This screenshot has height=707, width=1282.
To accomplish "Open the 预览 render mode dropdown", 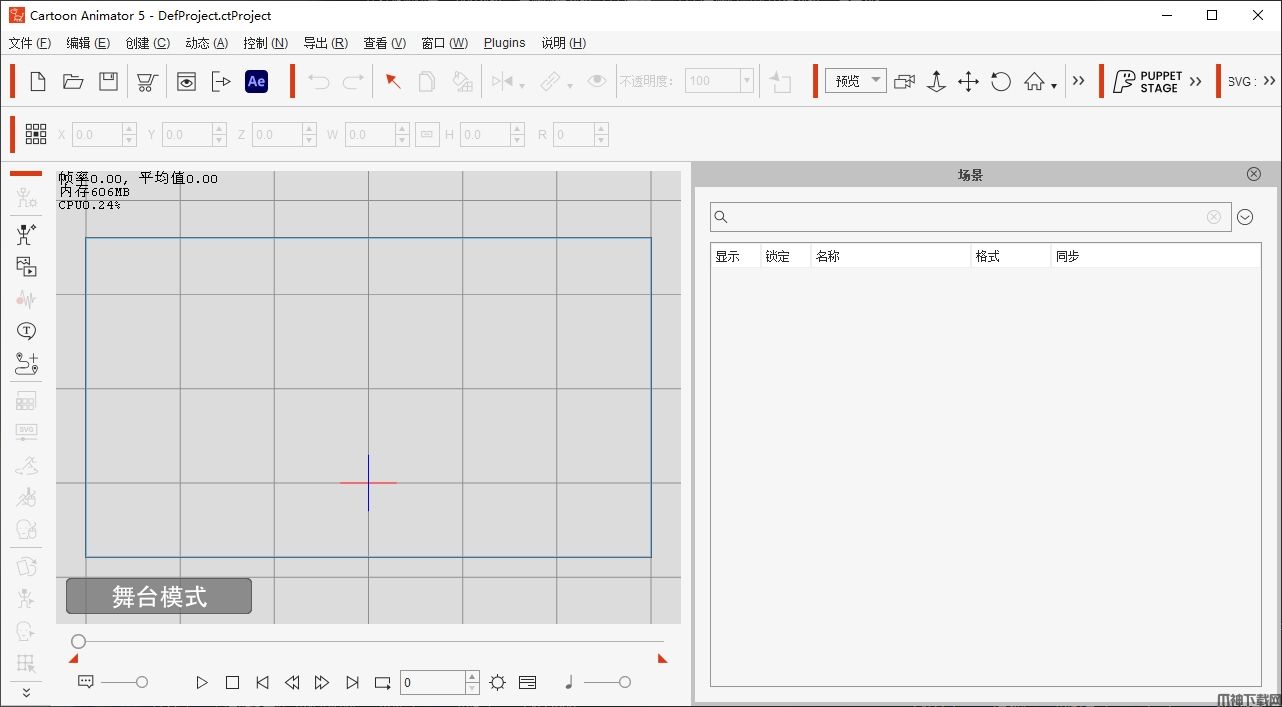I will [x=855, y=81].
